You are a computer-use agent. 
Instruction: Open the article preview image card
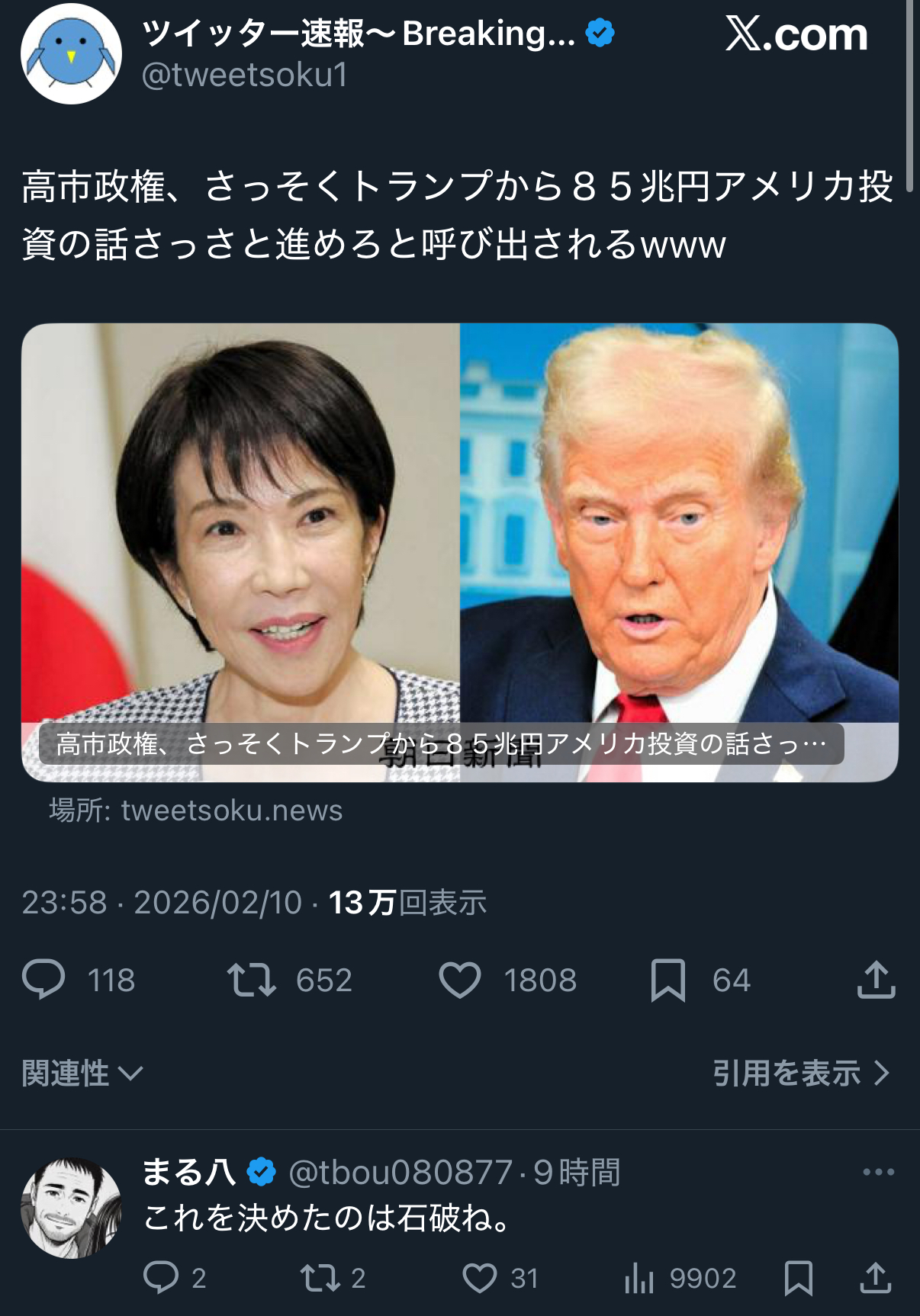click(x=460, y=553)
